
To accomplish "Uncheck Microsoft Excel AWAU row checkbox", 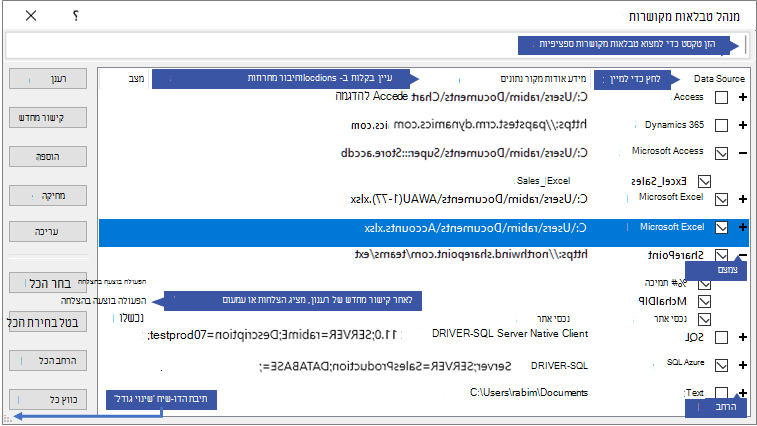I will [721, 199].
